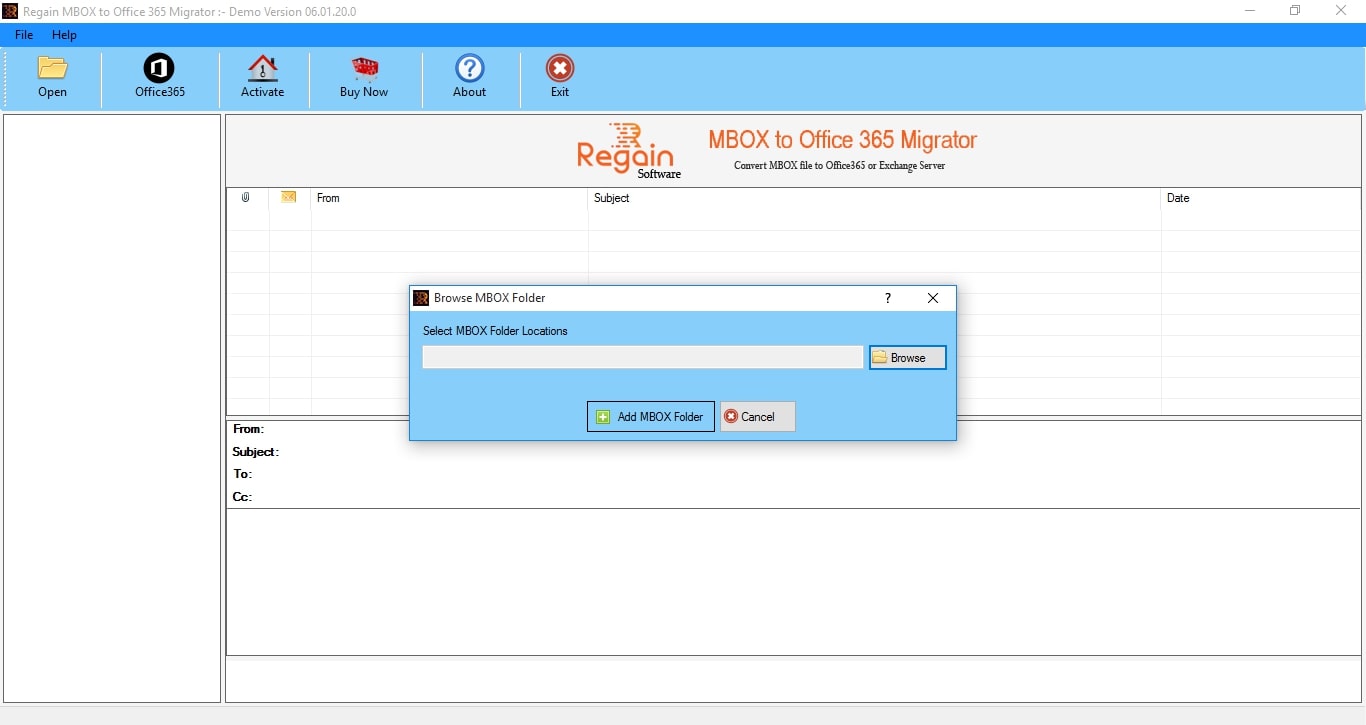Cancel the Browse MBOX Folder dialog
The width and height of the screenshot is (1366, 725).
pyautogui.click(x=757, y=417)
